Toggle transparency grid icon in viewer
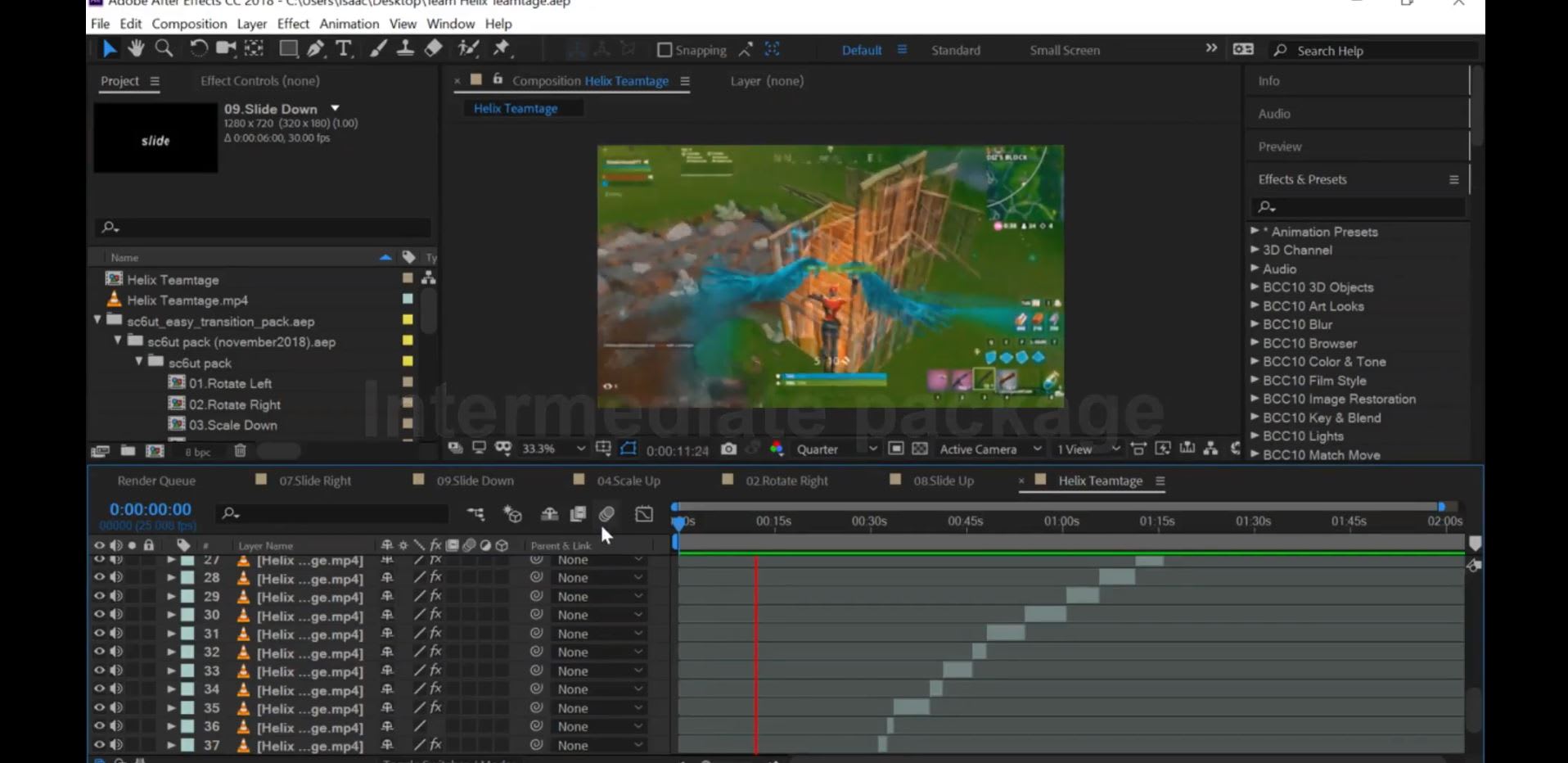The height and width of the screenshot is (763, 1568). [x=920, y=449]
